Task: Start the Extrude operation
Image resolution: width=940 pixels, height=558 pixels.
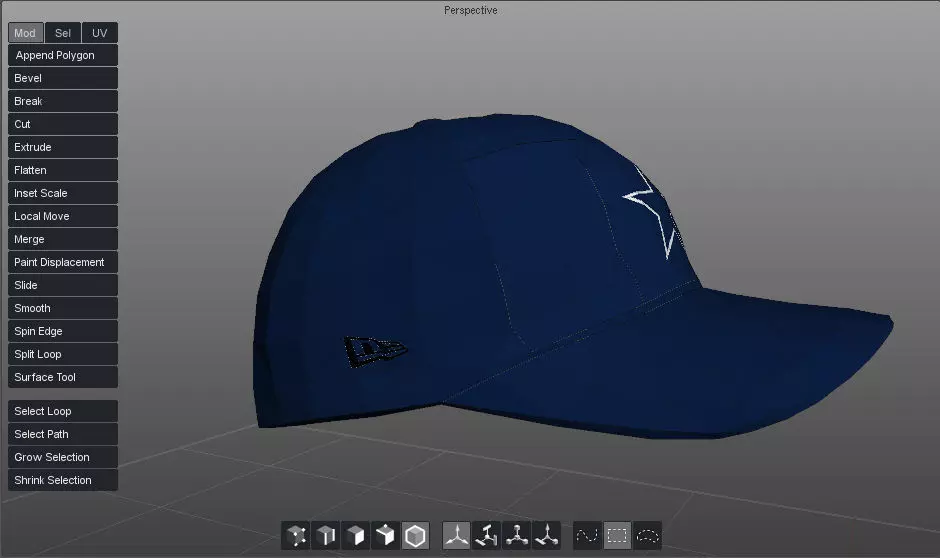Action: [x=63, y=147]
